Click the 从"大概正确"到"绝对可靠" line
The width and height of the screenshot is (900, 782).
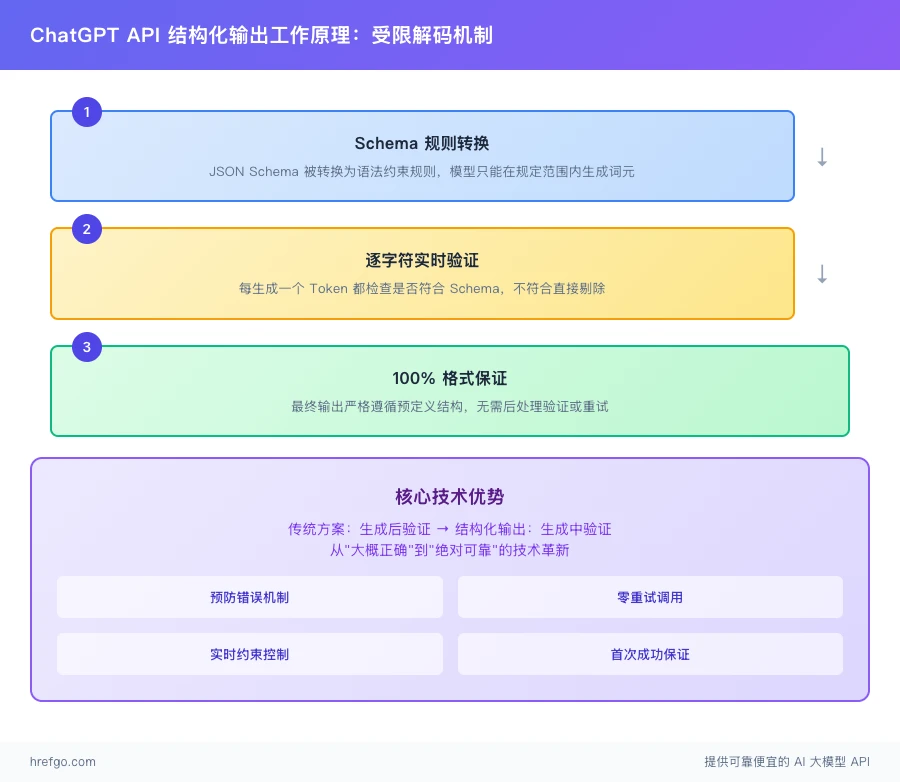pyautogui.click(x=449, y=550)
